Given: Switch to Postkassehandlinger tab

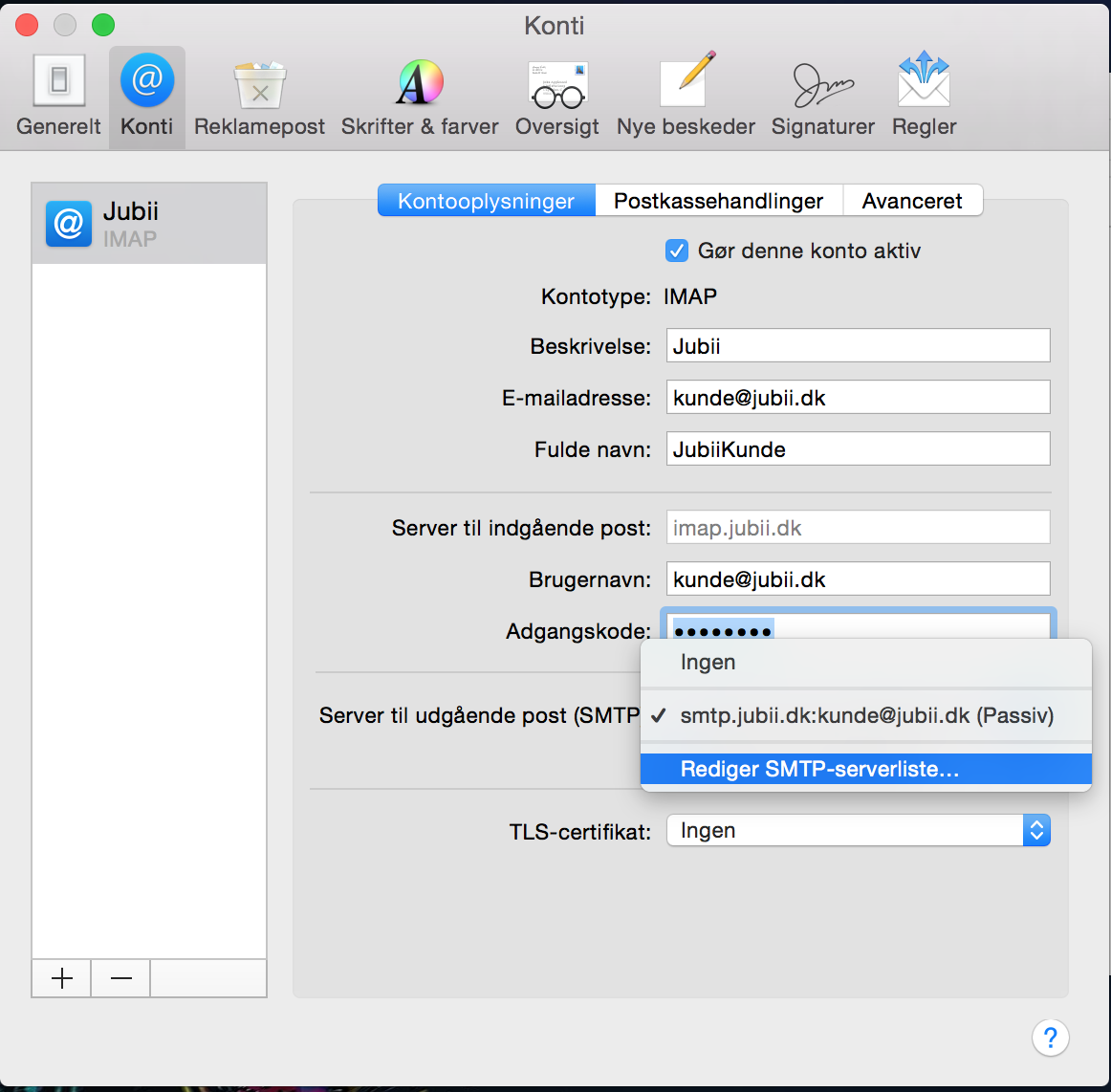Looking at the screenshot, I should click(718, 201).
